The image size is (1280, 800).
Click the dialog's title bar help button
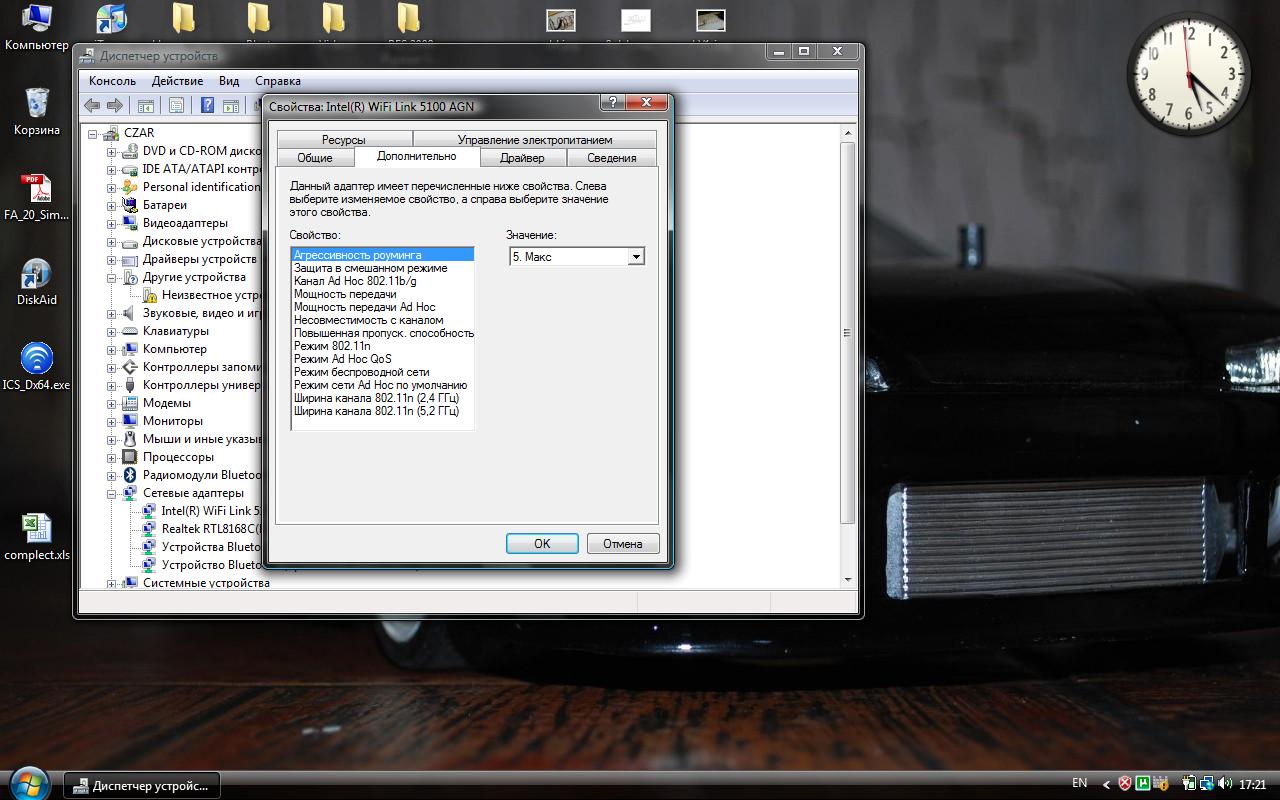(613, 102)
